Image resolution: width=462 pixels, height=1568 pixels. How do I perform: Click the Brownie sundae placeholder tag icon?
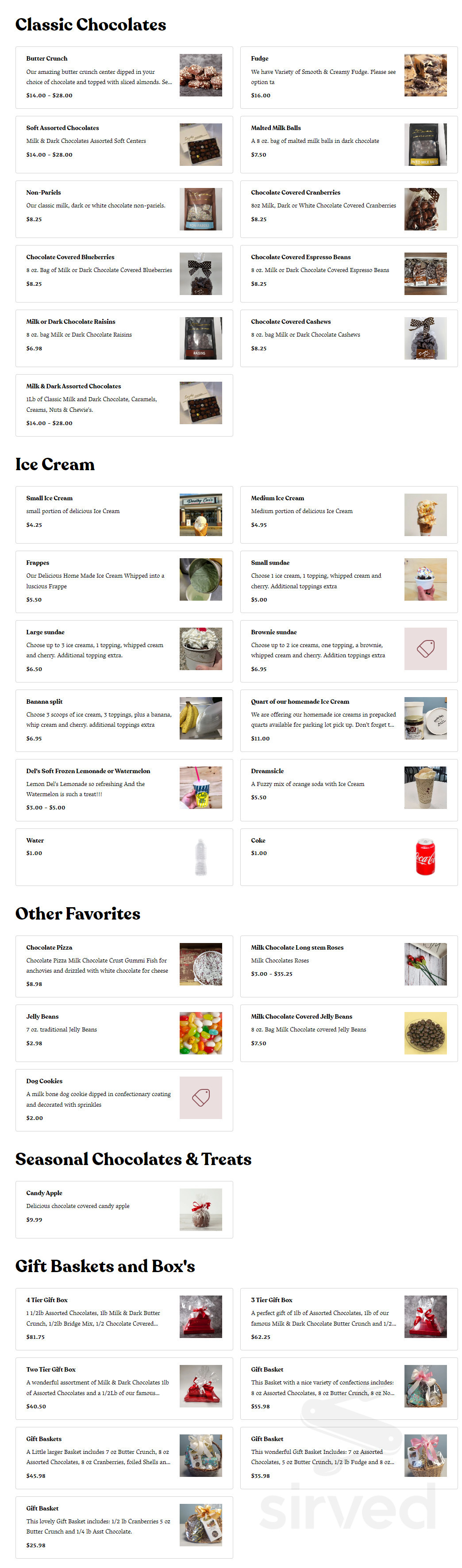click(x=426, y=649)
